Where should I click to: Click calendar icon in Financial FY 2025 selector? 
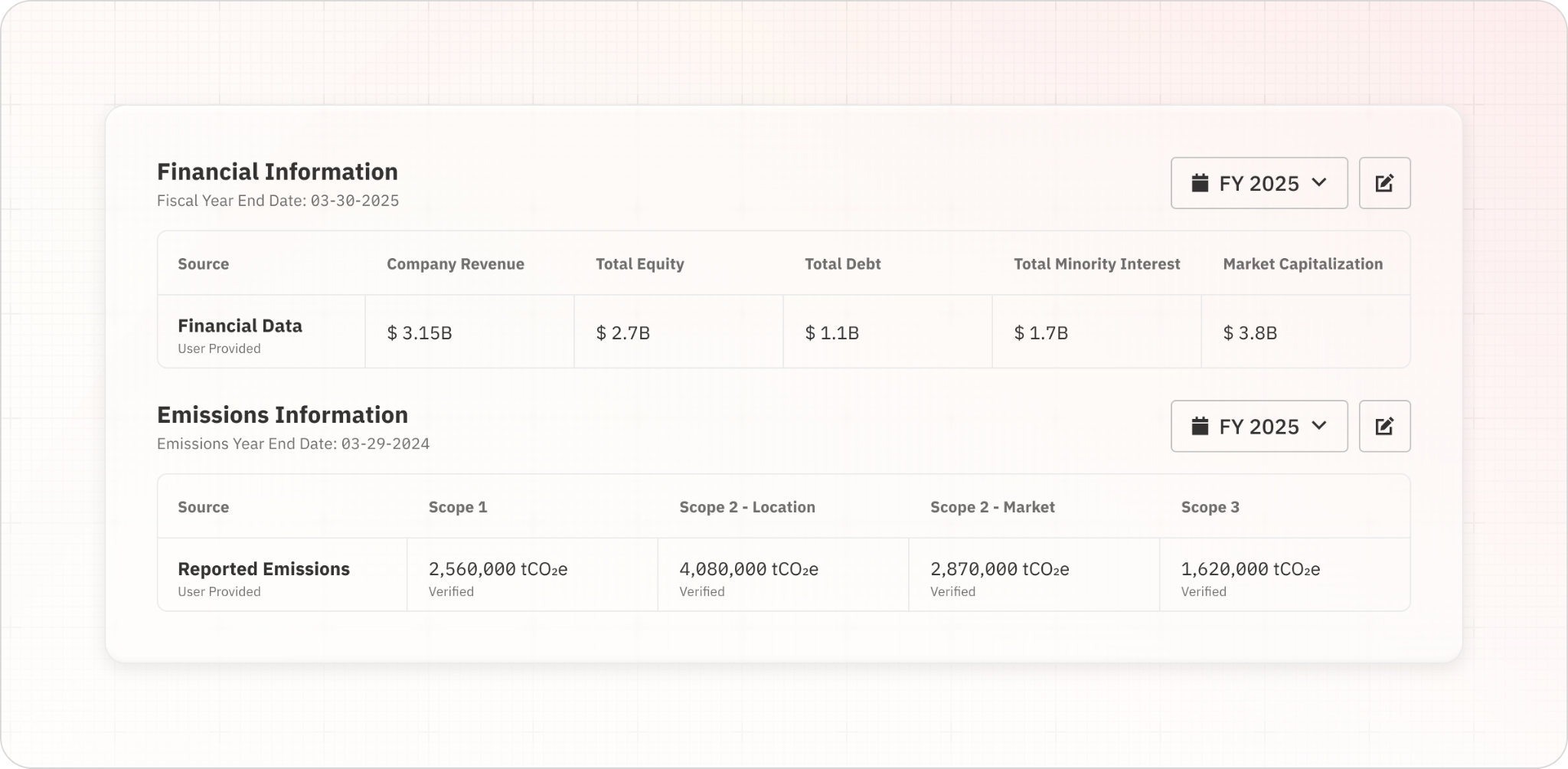click(x=1200, y=183)
